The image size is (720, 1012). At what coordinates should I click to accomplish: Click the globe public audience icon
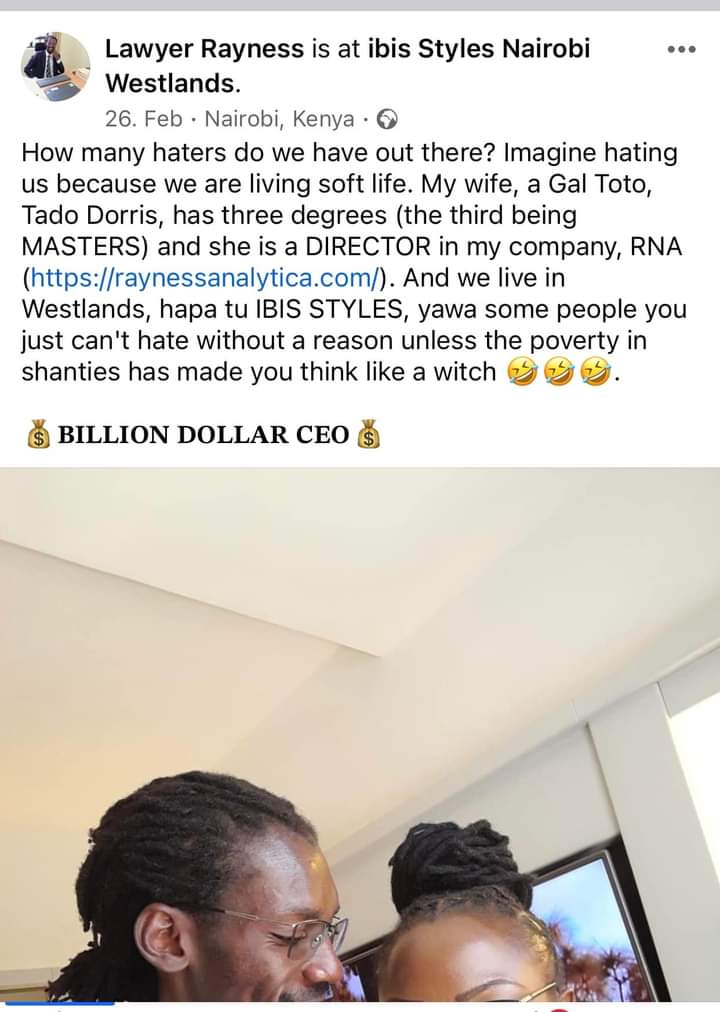pos(386,119)
